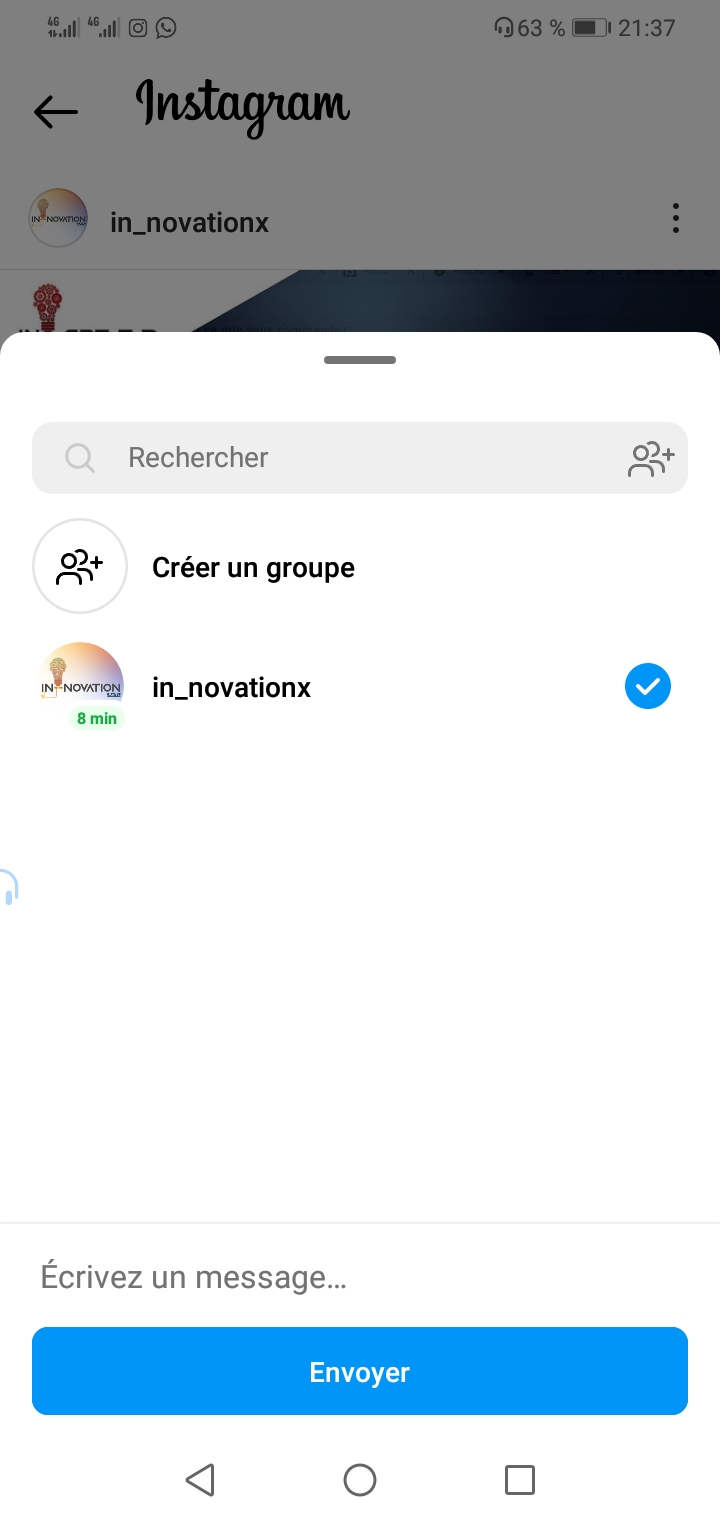This screenshot has width=720, height=1520.
Task: Tap in_novationx username in post header
Action: (189, 222)
